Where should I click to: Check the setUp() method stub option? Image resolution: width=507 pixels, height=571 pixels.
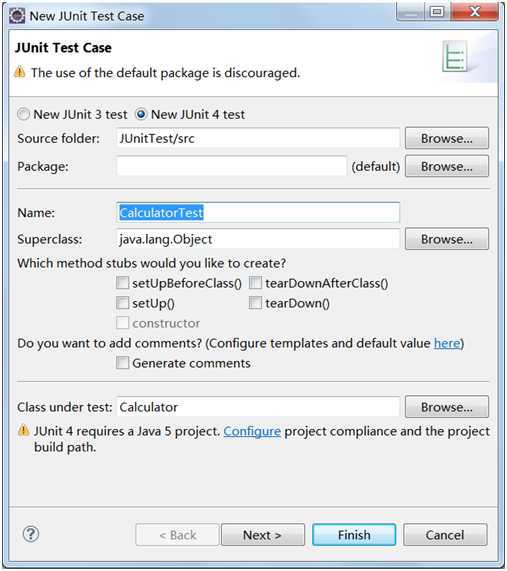coord(122,303)
